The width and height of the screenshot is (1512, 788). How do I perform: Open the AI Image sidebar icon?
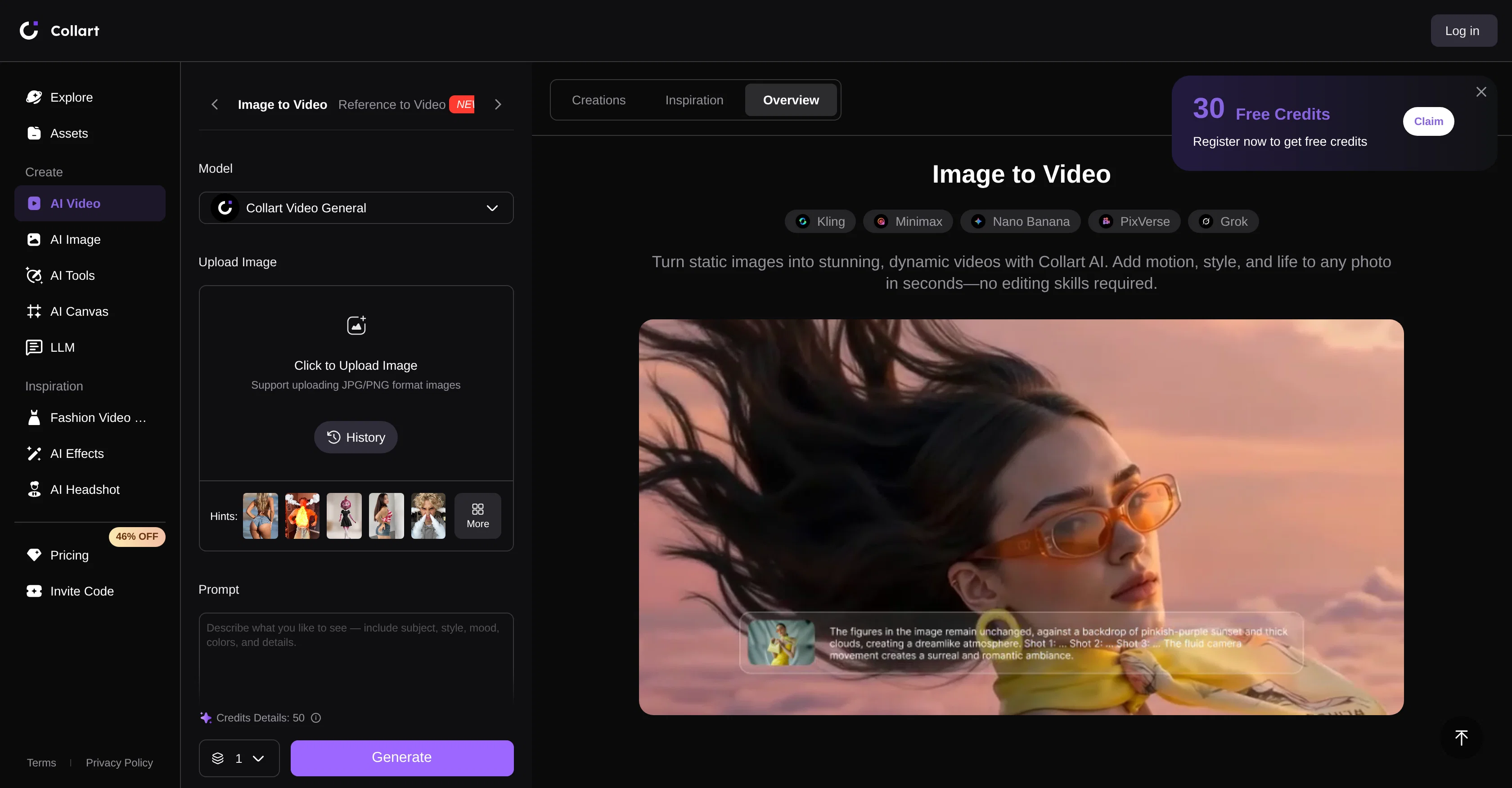point(34,239)
